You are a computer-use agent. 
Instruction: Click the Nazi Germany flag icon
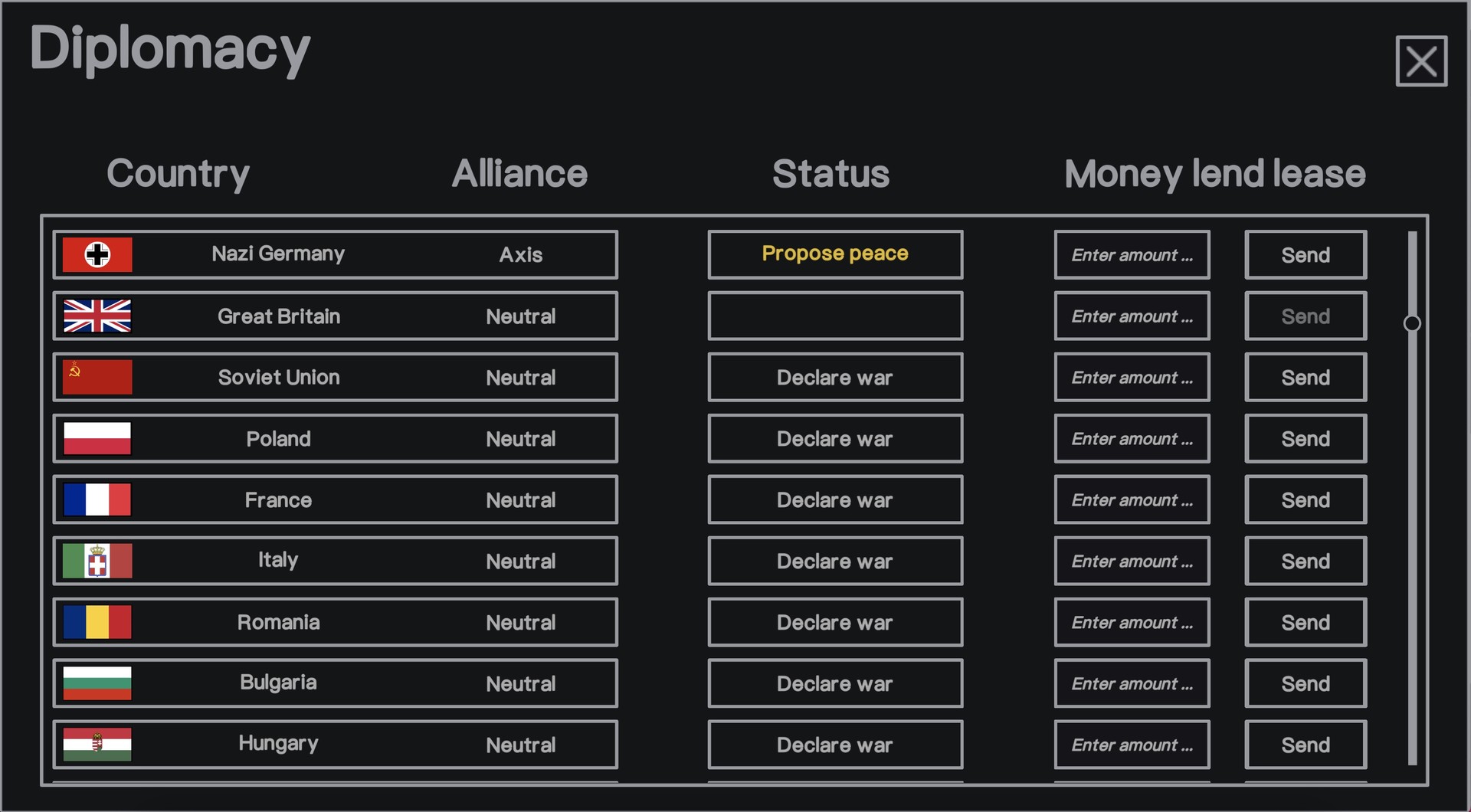pyautogui.click(x=97, y=254)
